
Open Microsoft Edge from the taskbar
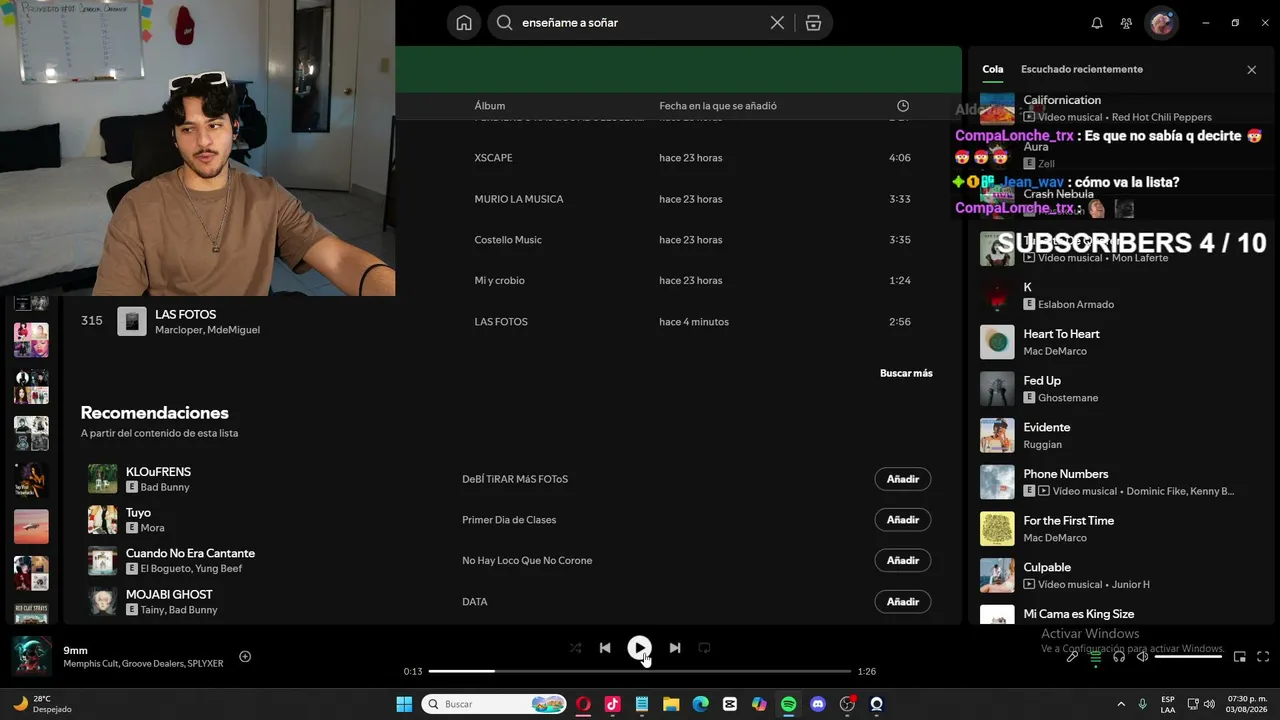click(701, 704)
